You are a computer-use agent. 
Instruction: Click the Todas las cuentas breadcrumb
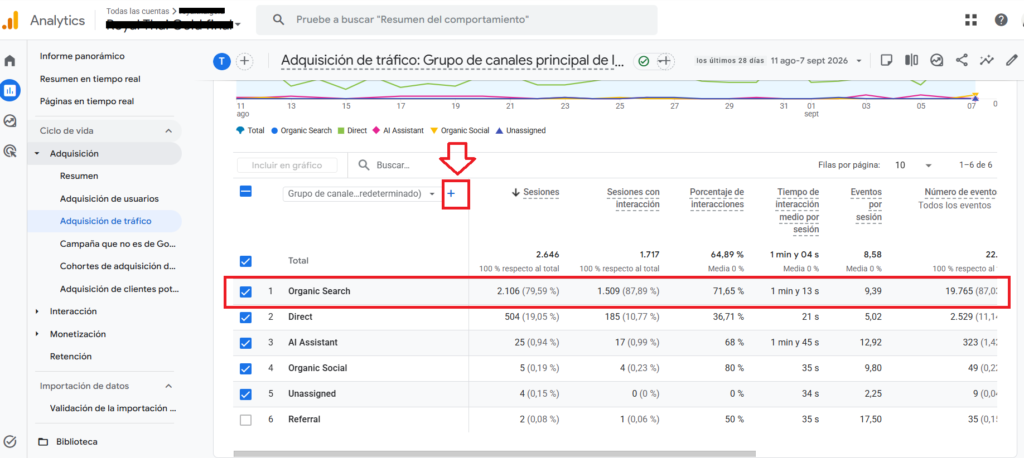[136, 10]
